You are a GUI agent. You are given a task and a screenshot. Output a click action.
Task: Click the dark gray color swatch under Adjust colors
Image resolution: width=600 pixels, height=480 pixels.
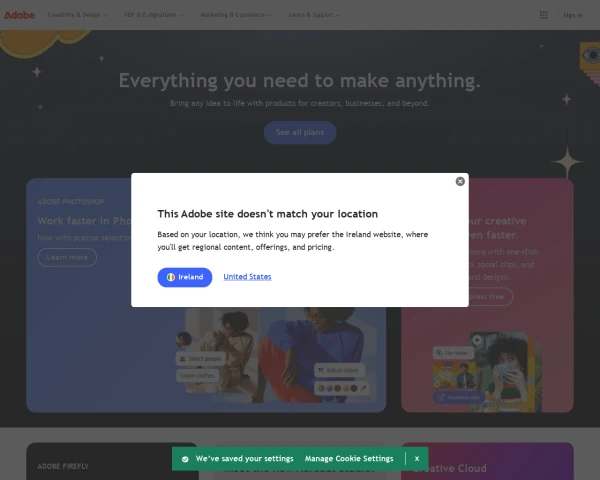click(354, 389)
